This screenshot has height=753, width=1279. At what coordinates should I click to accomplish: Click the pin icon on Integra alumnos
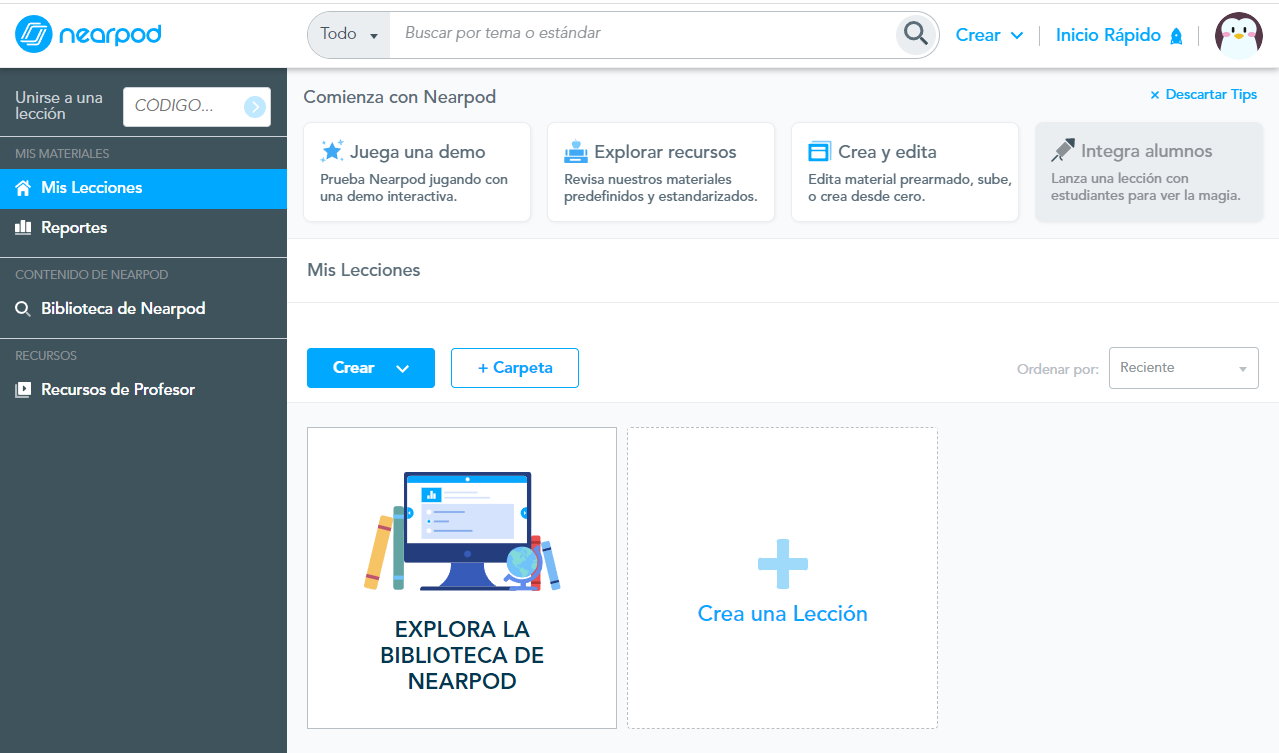coord(1063,151)
